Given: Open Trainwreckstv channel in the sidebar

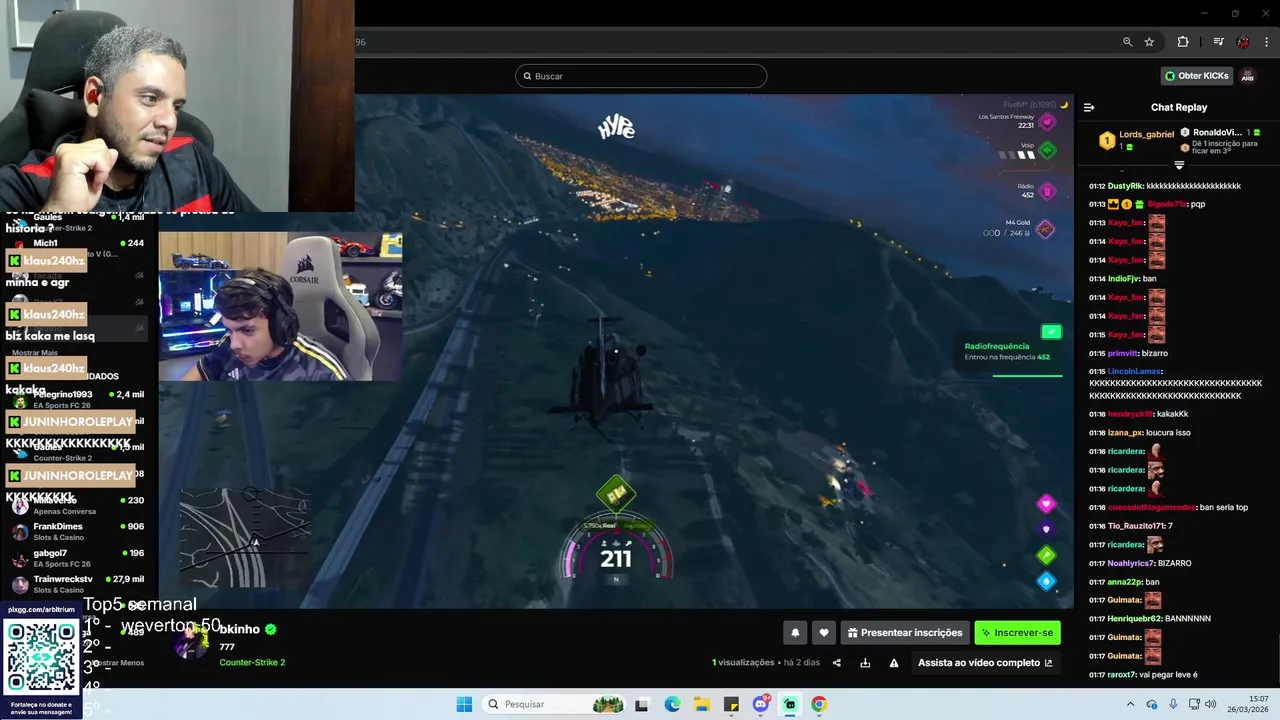Looking at the screenshot, I should click(80, 584).
